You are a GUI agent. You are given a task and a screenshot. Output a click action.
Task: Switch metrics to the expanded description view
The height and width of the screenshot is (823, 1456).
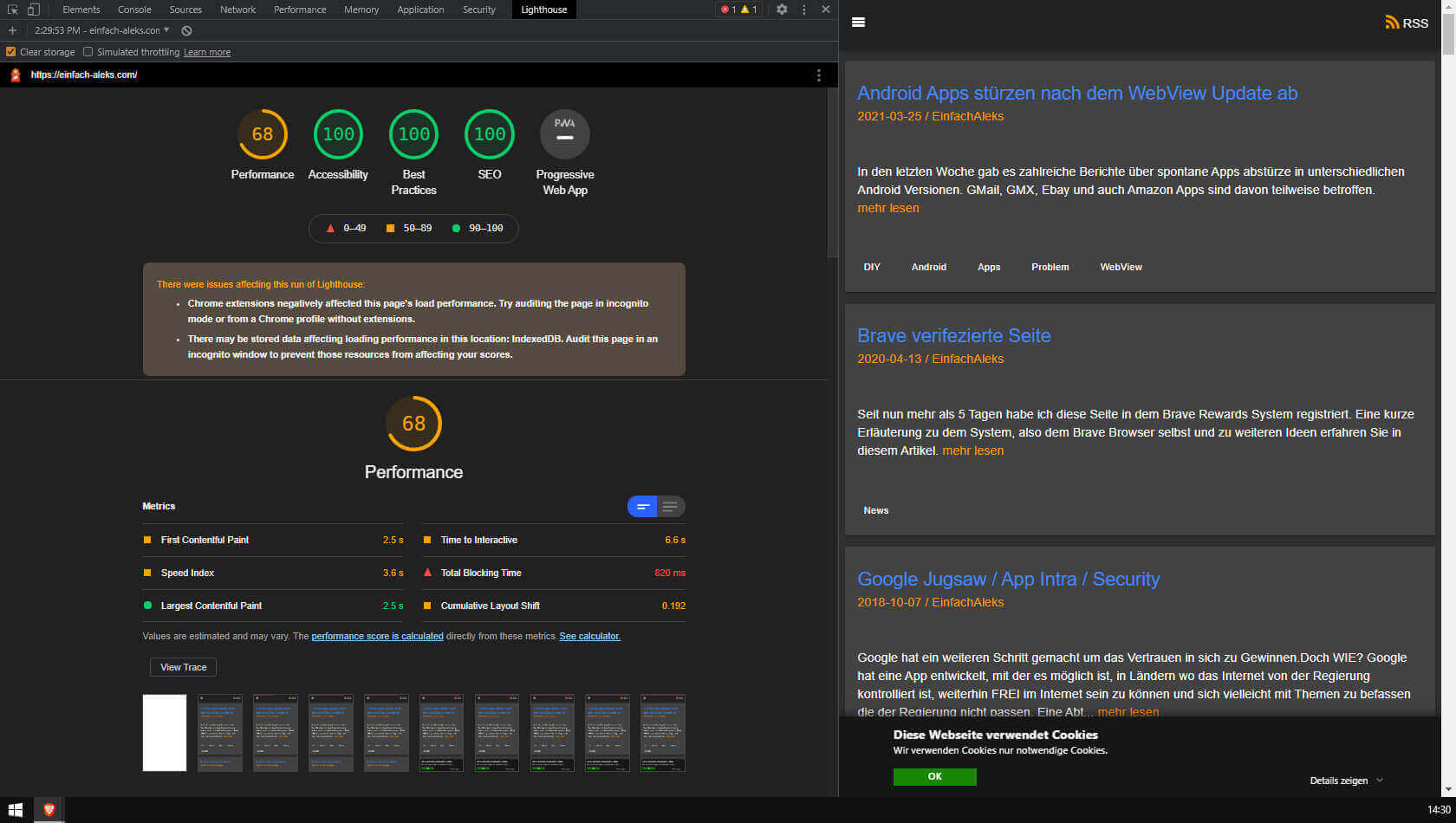pos(670,507)
